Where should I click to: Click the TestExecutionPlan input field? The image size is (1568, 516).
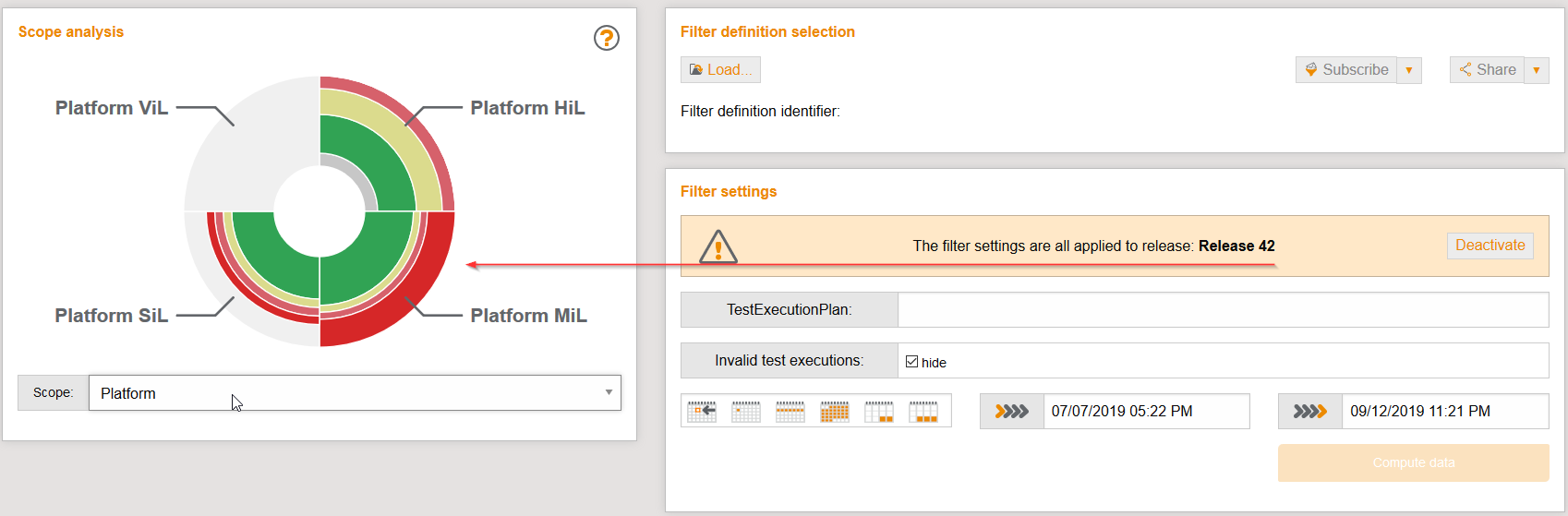coord(1223,310)
